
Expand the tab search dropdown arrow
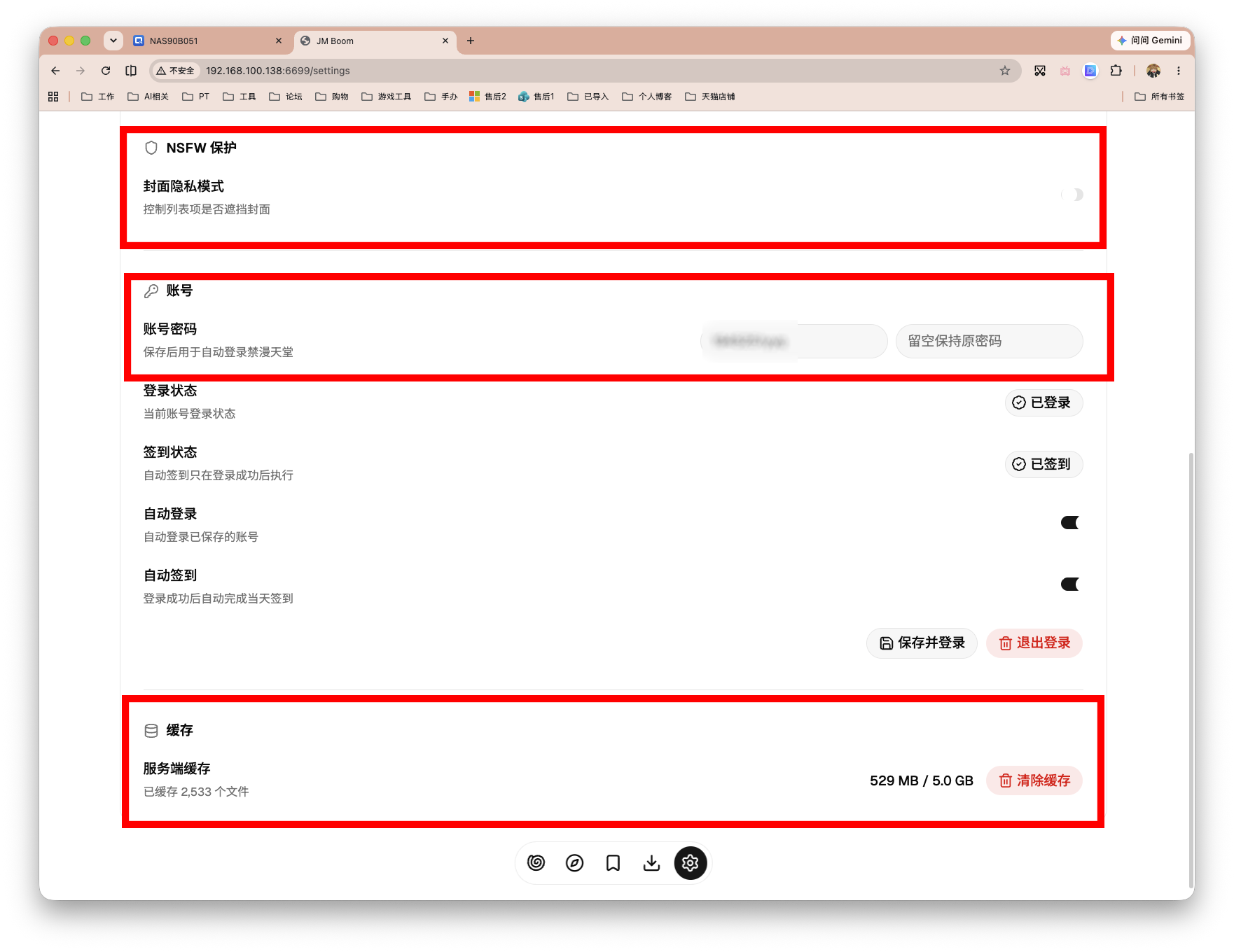tap(113, 41)
